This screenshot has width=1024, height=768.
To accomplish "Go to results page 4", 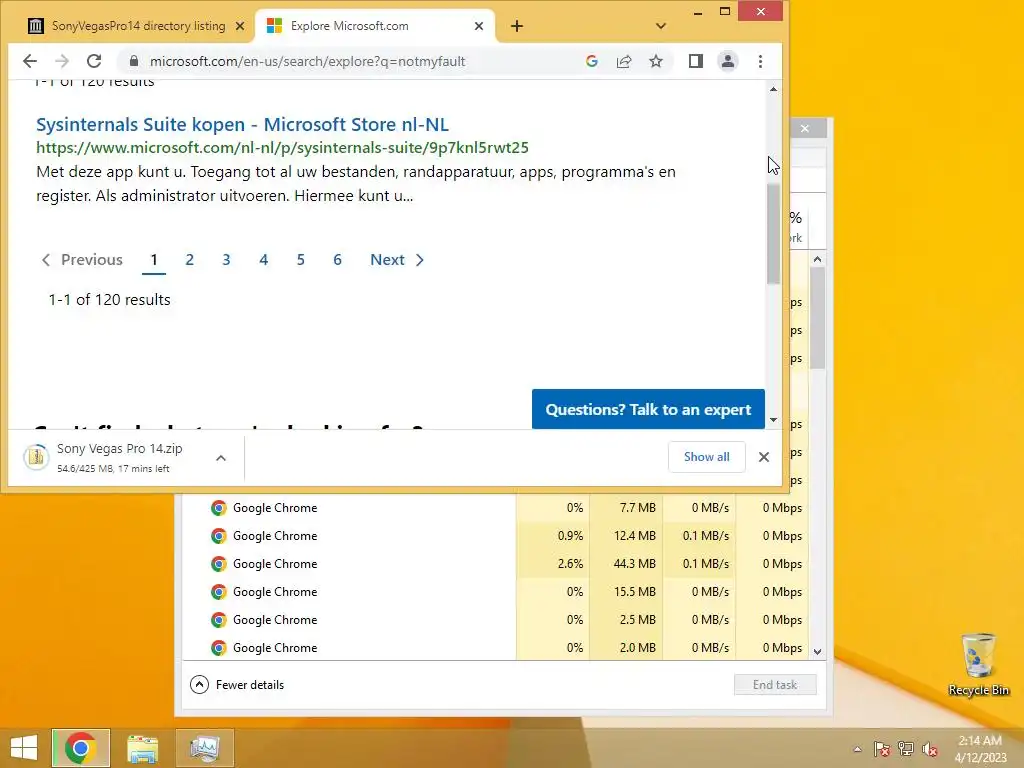I will tap(263, 260).
